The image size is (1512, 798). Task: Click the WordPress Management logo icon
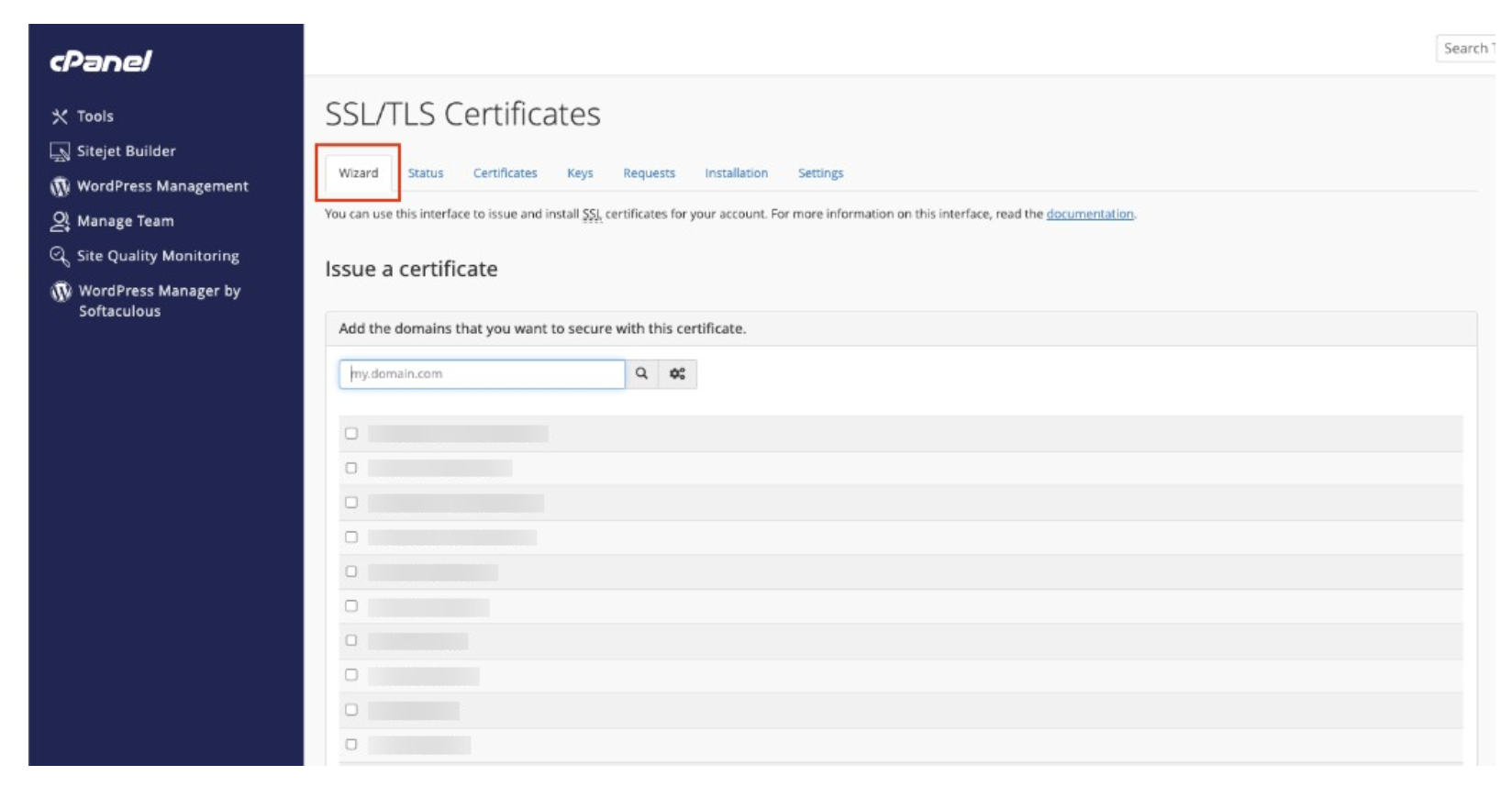(x=60, y=186)
